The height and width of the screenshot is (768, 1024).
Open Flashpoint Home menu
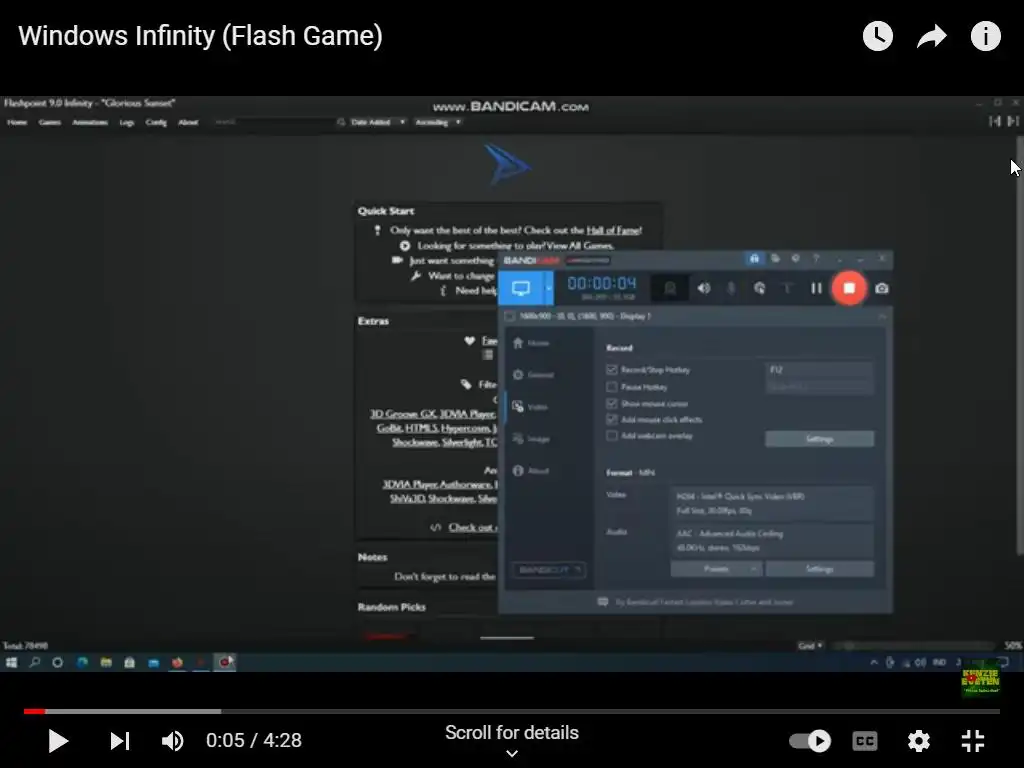(x=17, y=122)
